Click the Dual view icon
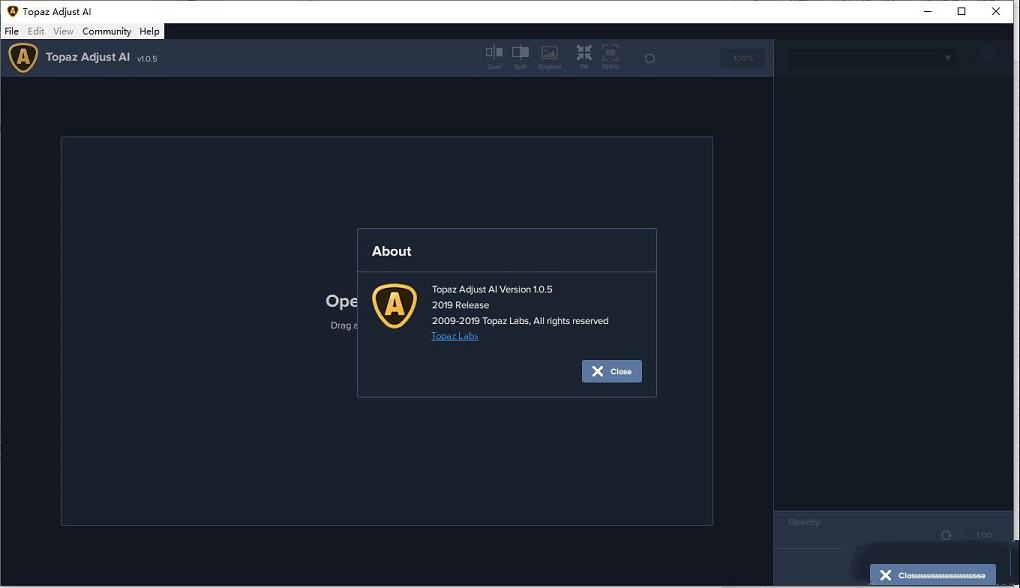1020x588 pixels. pos(494,56)
